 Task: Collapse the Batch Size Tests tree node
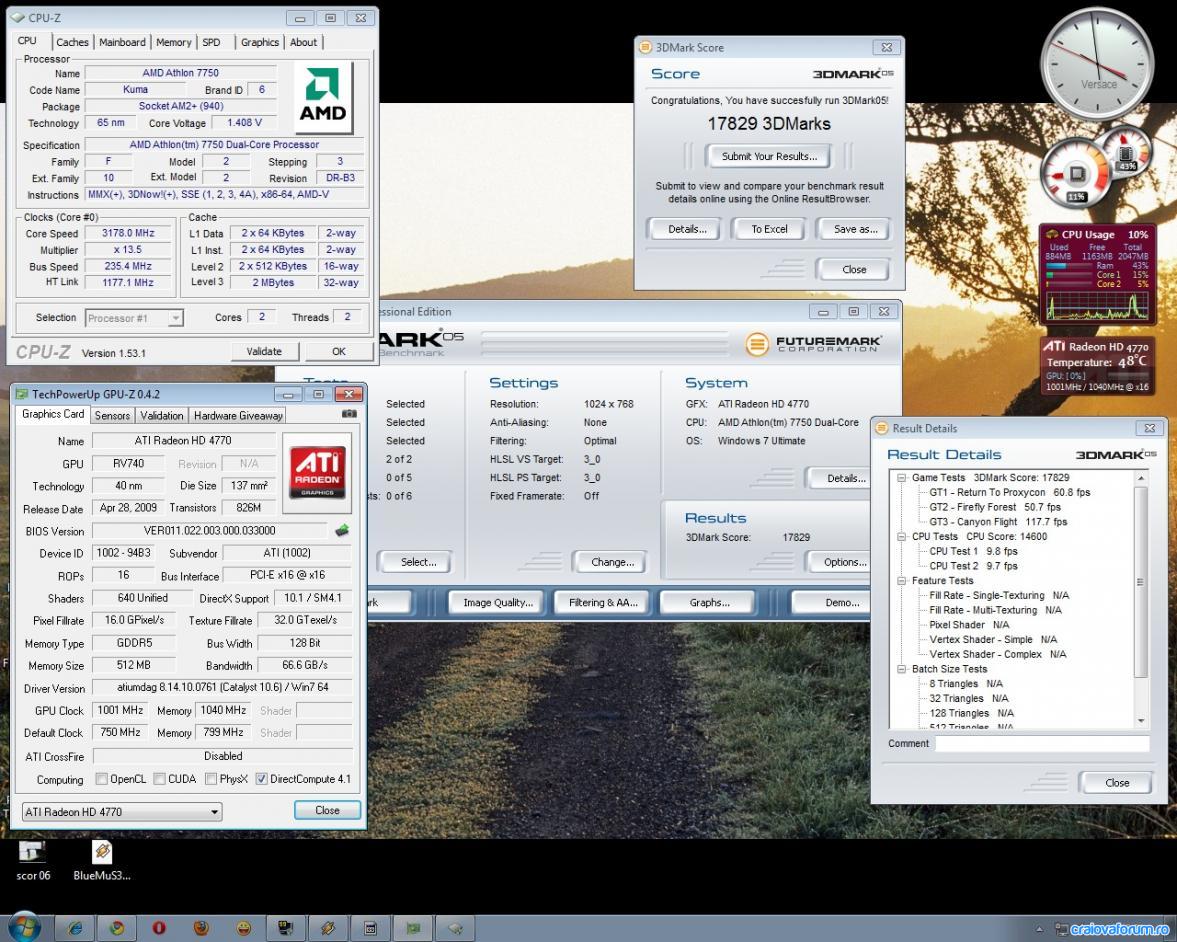(x=902, y=669)
